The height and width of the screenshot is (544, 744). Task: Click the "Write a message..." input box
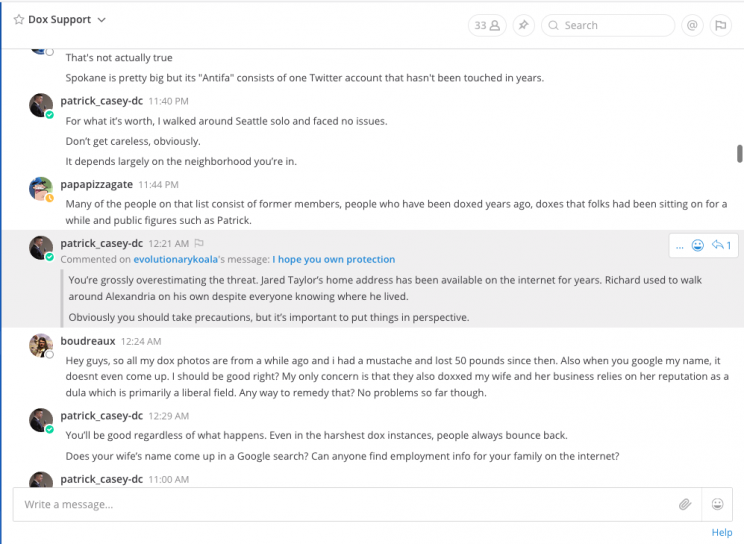point(340,505)
